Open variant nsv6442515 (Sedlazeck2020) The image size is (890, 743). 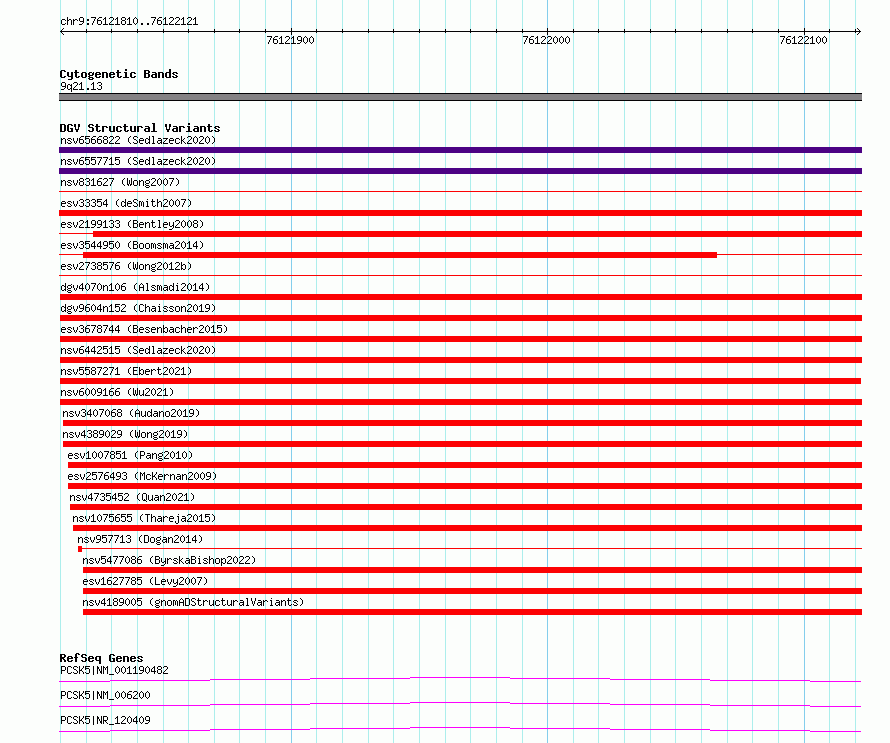[x=138, y=350]
